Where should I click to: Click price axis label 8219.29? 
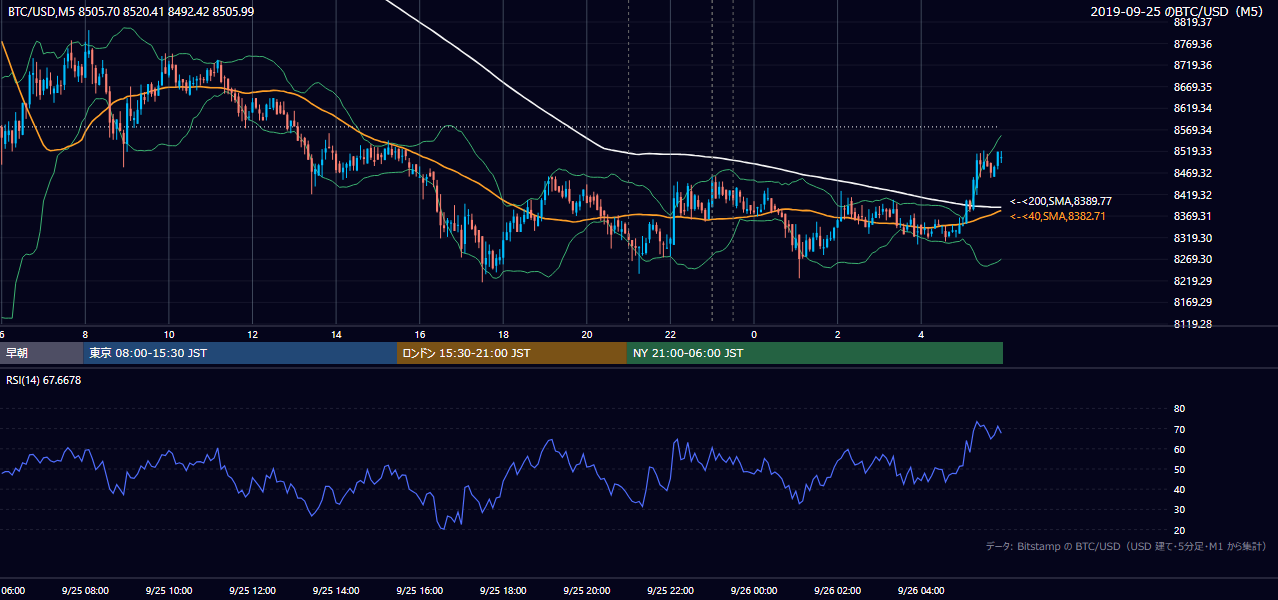1193,281
